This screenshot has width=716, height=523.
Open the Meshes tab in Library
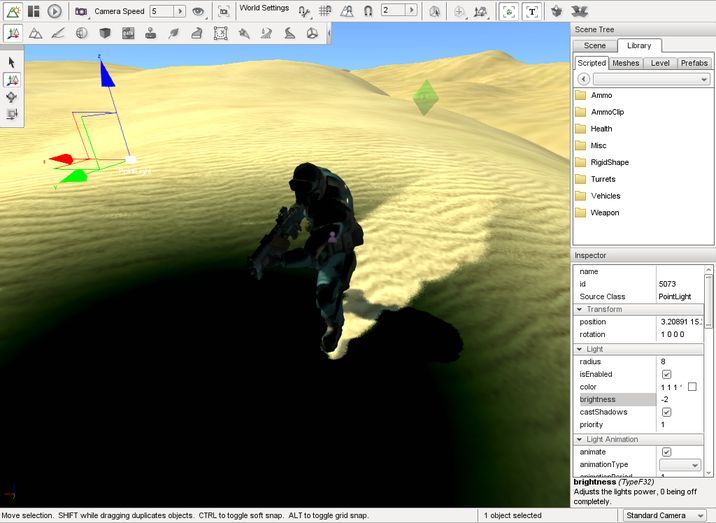[626, 63]
